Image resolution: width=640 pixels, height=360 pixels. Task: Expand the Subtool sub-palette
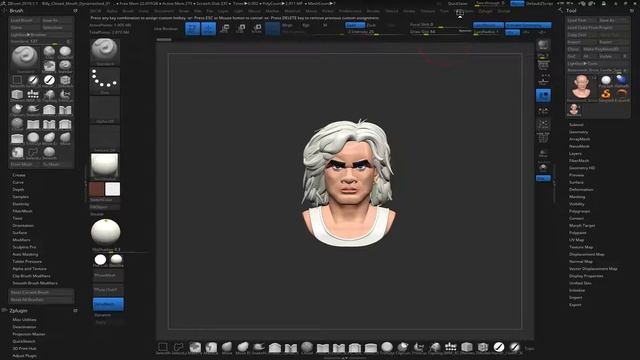576,125
